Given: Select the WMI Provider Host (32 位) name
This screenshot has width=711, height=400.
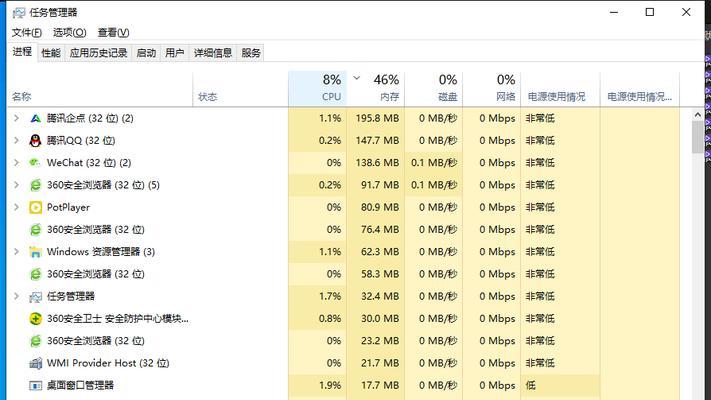Looking at the screenshot, I should (108, 363).
